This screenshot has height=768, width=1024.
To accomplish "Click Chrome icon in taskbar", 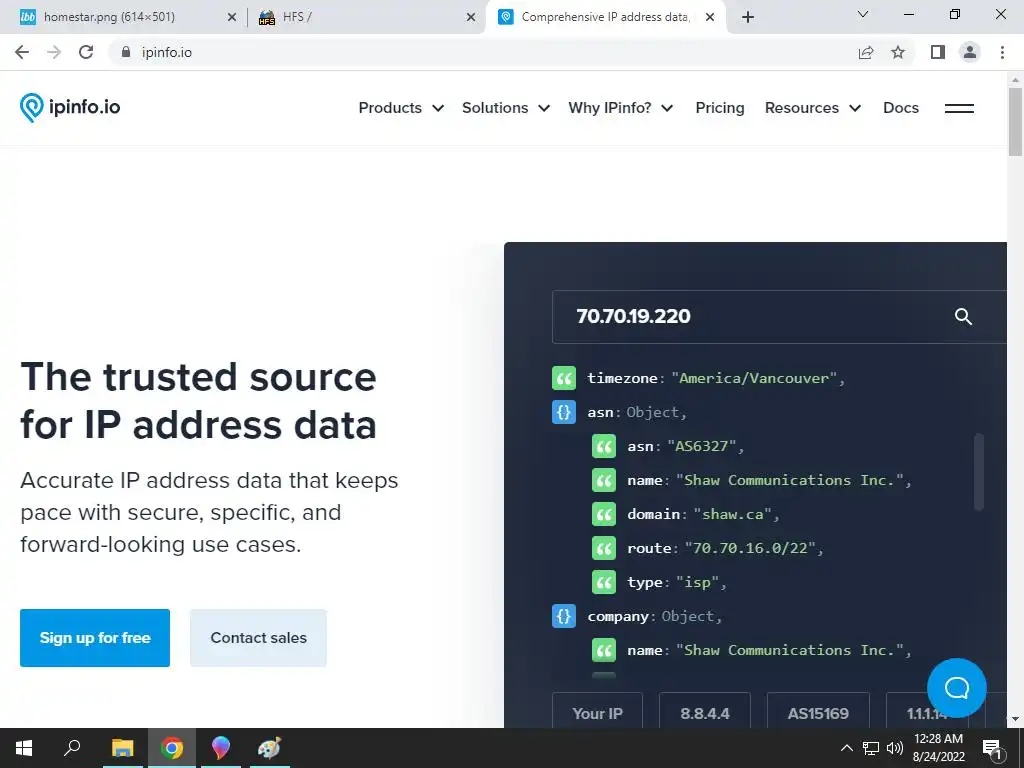I will 172,748.
